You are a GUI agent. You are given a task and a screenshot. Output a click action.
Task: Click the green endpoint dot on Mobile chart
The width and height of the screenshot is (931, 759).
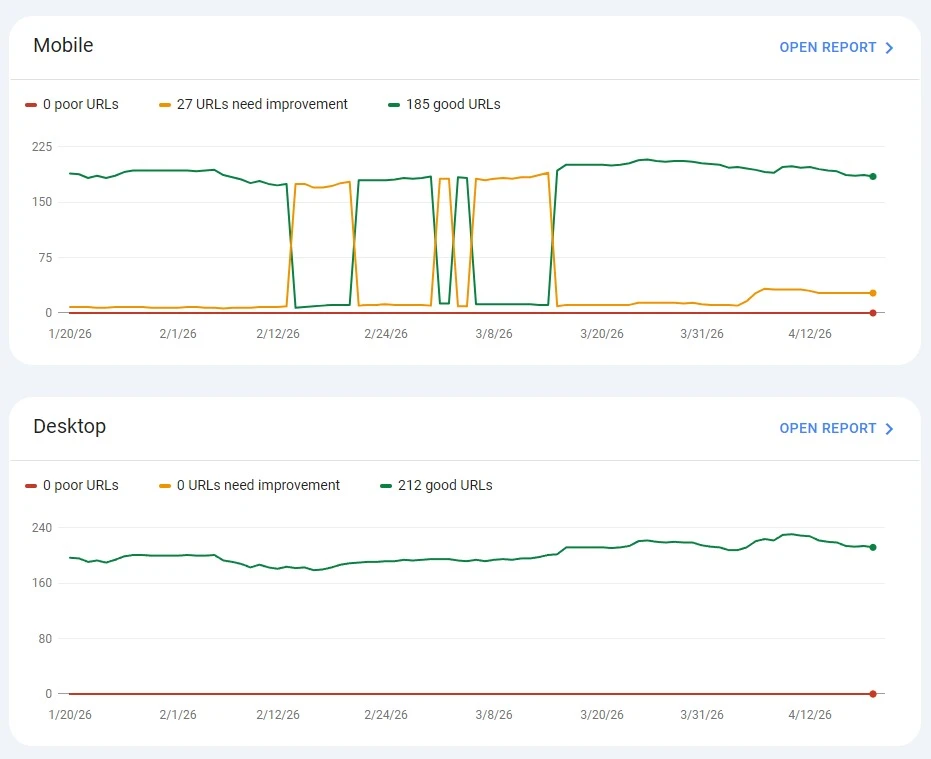[x=872, y=175]
